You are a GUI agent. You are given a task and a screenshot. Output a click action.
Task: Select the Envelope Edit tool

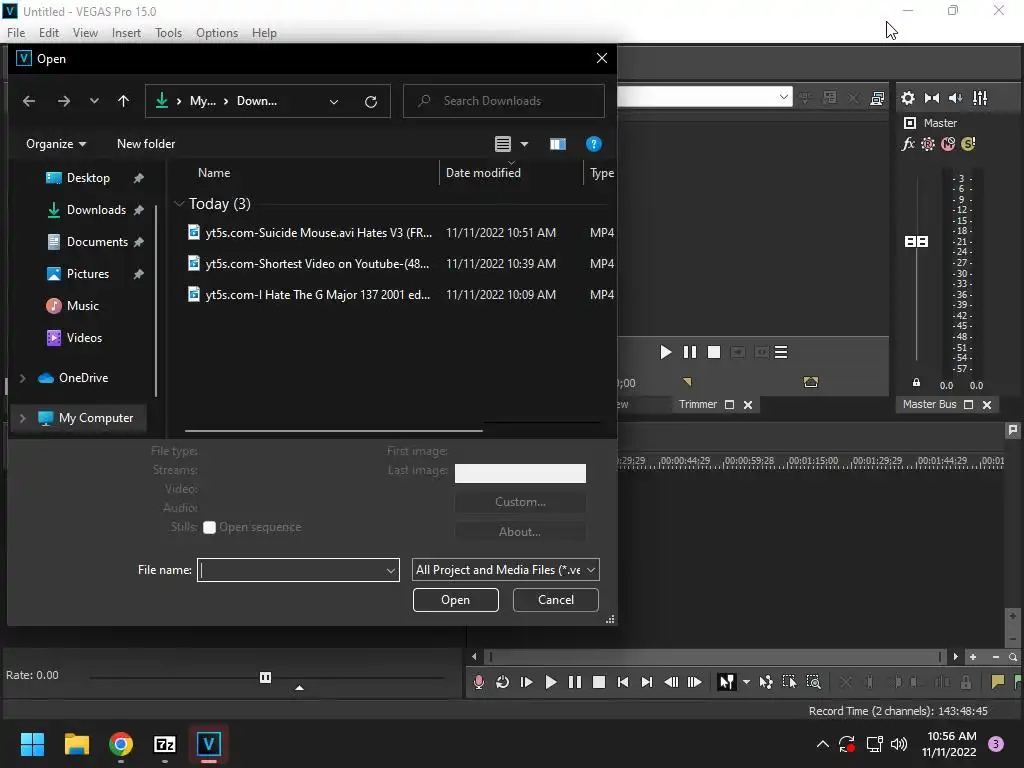[766, 682]
